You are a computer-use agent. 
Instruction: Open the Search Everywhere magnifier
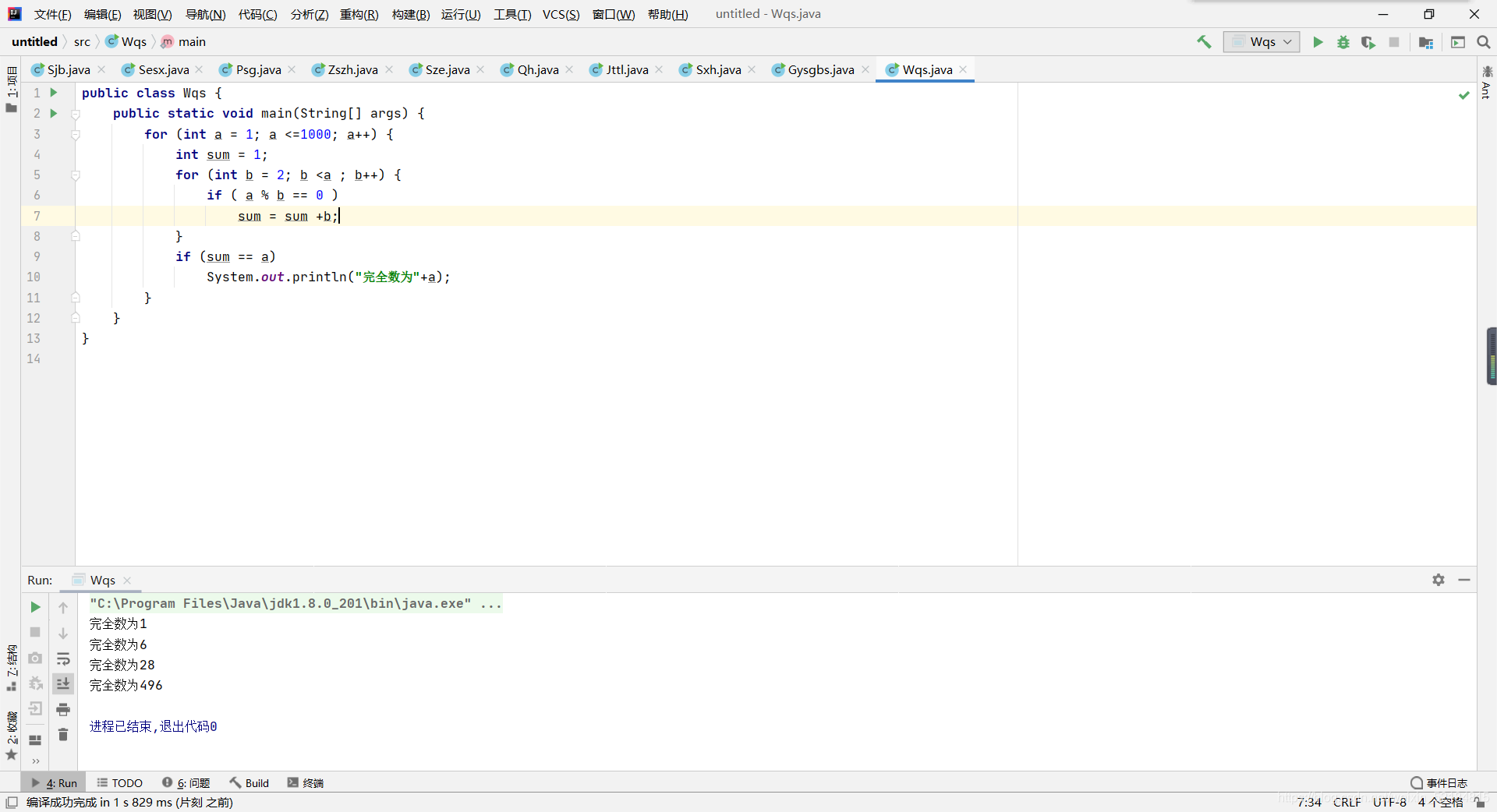pyautogui.click(x=1484, y=42)
